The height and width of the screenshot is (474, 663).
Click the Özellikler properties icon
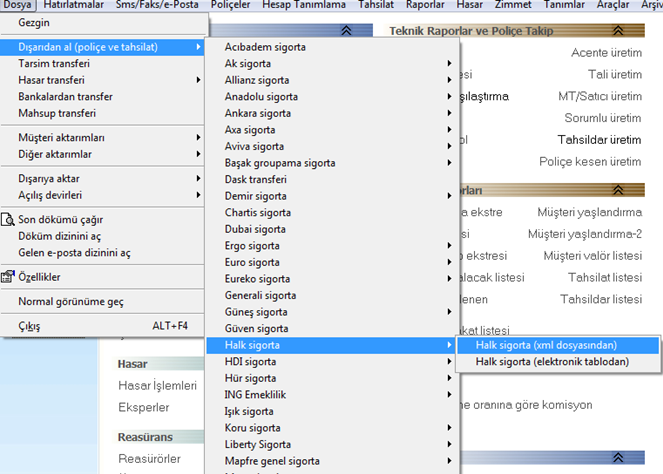coord(9,276)
